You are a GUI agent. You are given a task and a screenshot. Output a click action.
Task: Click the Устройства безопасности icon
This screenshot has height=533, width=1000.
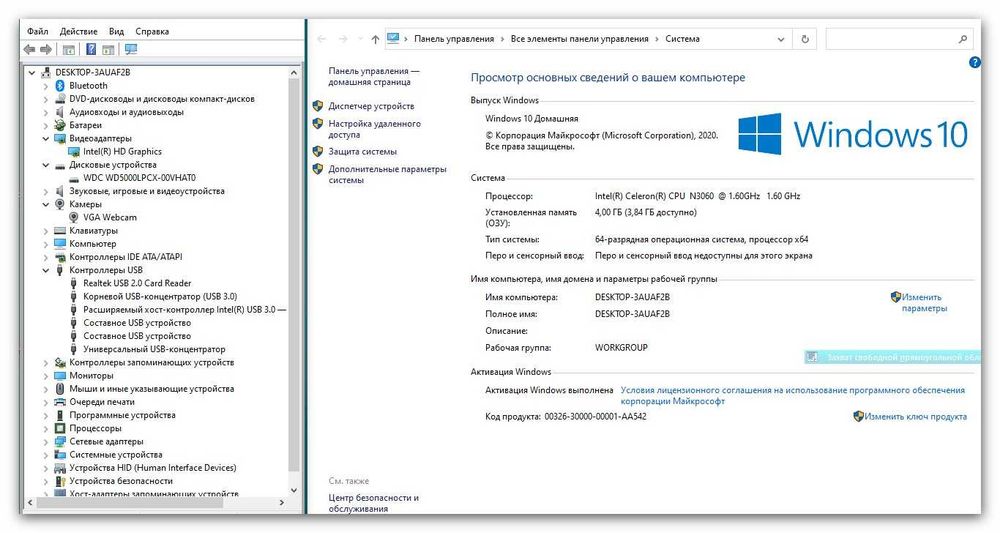[60, 481]
